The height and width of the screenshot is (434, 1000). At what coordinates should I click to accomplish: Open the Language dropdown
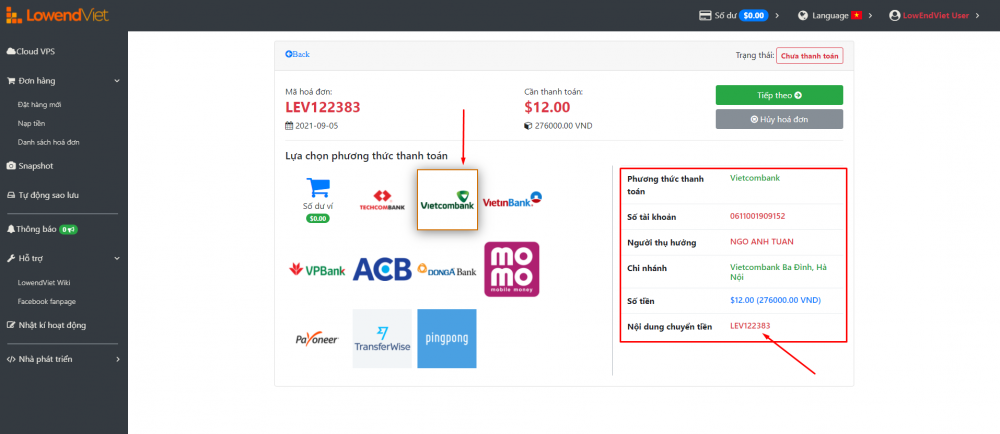[x=834, y=15]
